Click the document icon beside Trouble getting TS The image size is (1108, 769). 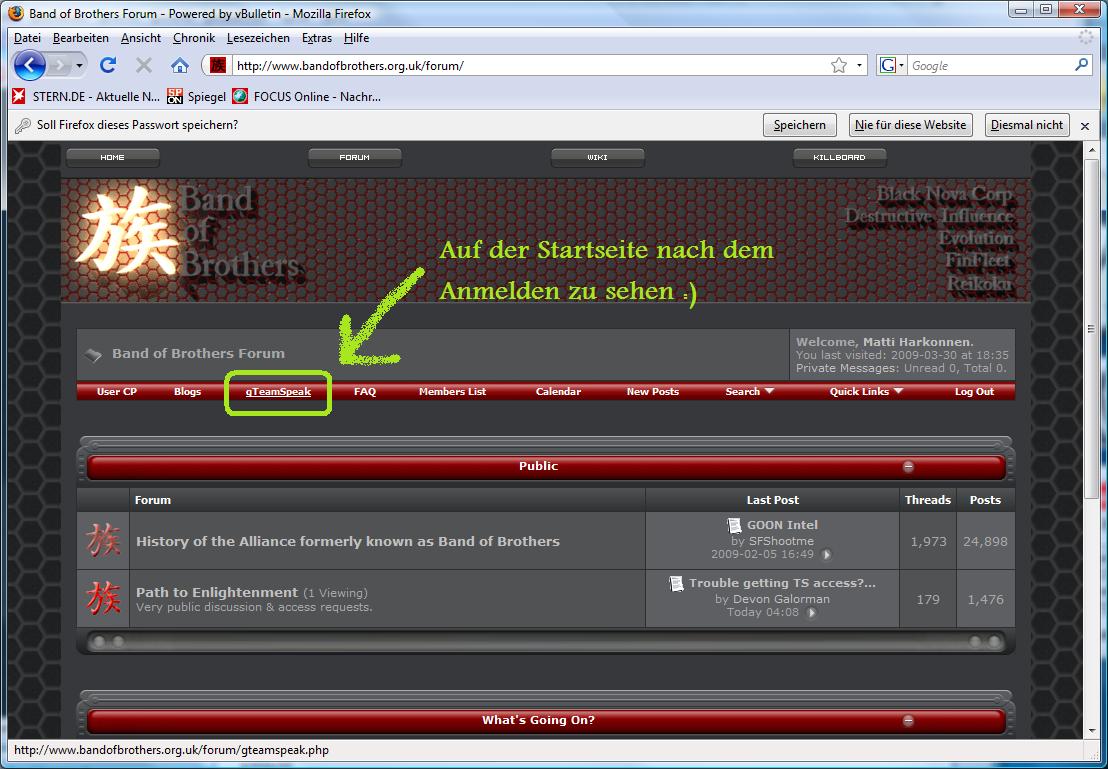coord(677,583)
